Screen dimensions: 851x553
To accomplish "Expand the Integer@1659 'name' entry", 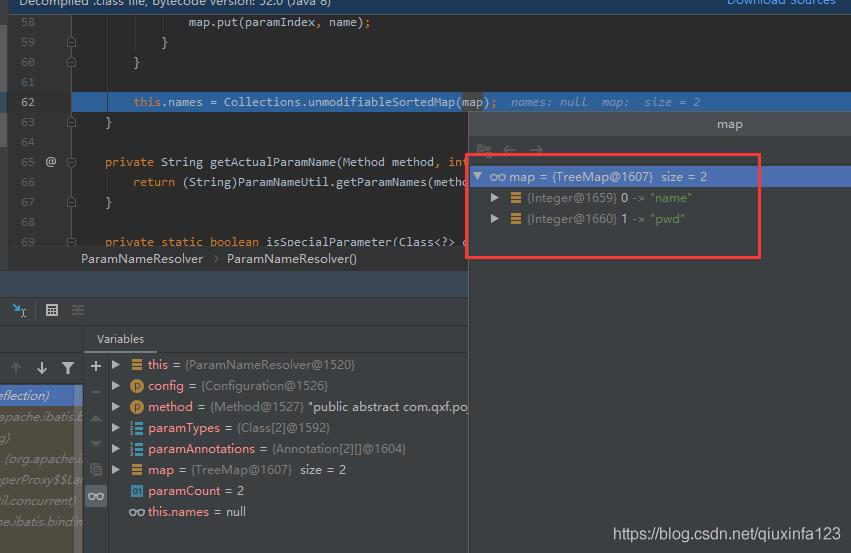I will pos(495,198).
